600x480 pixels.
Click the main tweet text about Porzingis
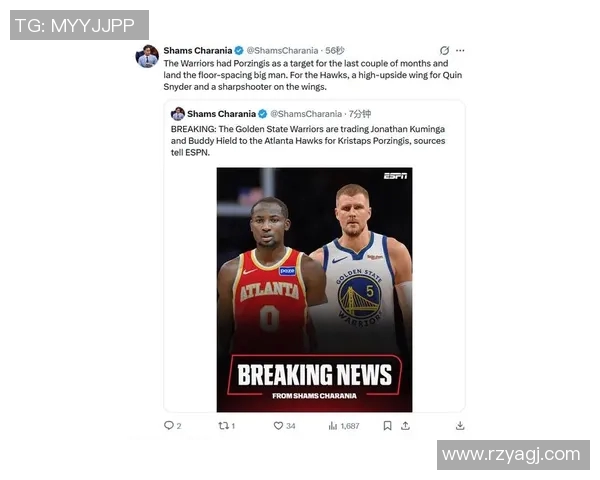313,75
